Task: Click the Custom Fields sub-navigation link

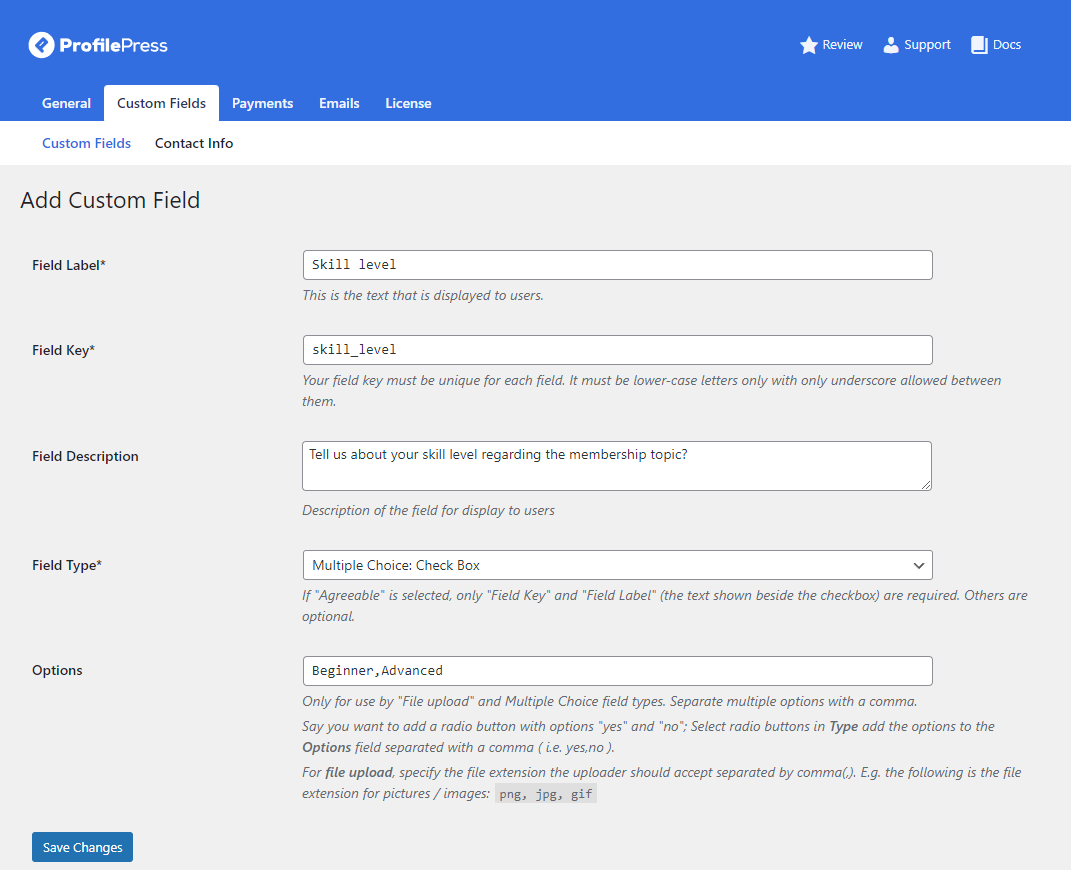Action: (86, 143)
